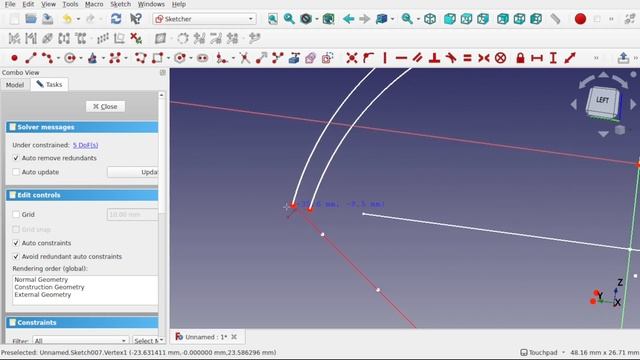Open the File menu

tap(10, 4)
